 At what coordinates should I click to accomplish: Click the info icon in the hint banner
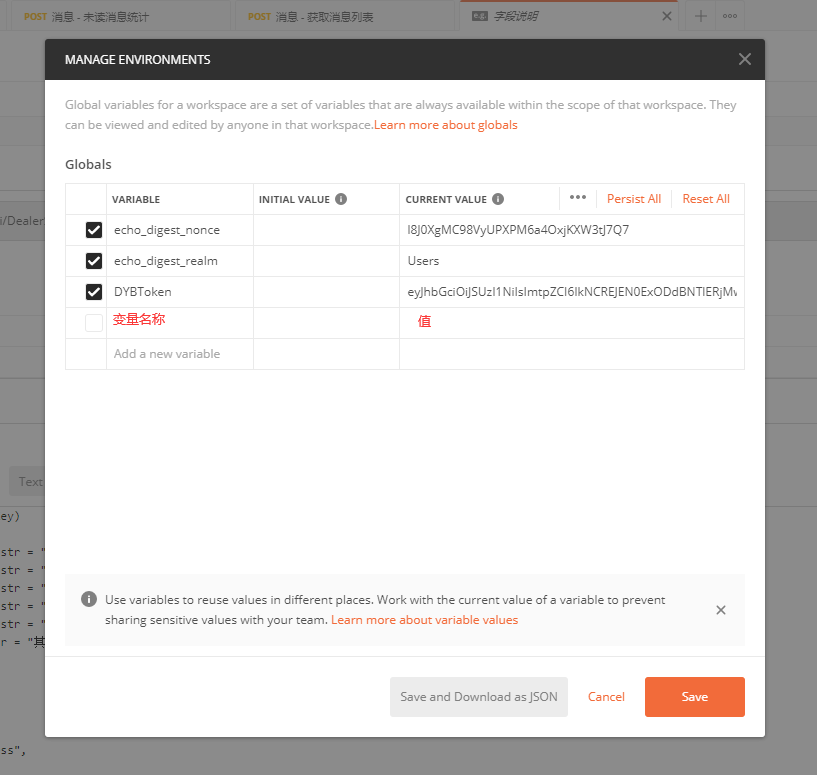pyautogui.click(x=89, y=600)
